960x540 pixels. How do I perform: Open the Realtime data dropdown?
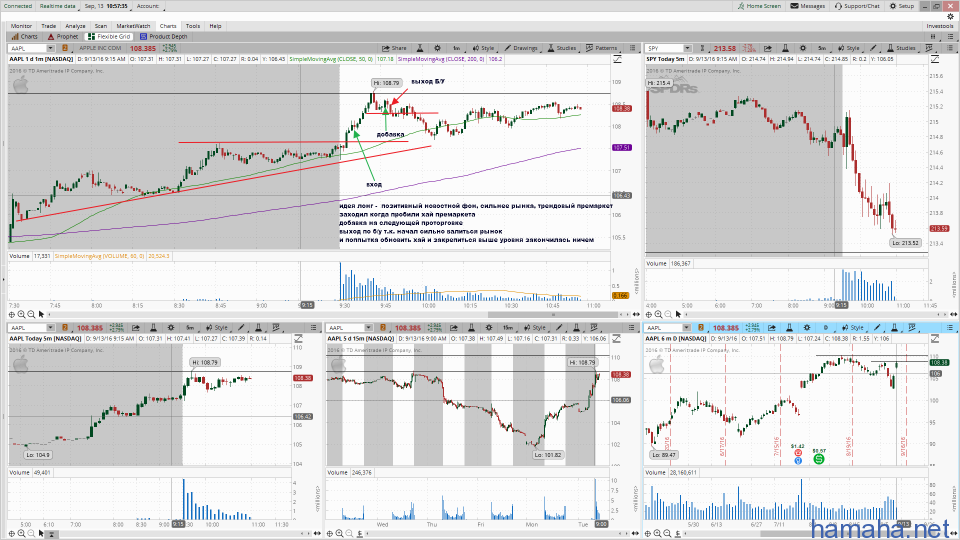tap(58, 6)
